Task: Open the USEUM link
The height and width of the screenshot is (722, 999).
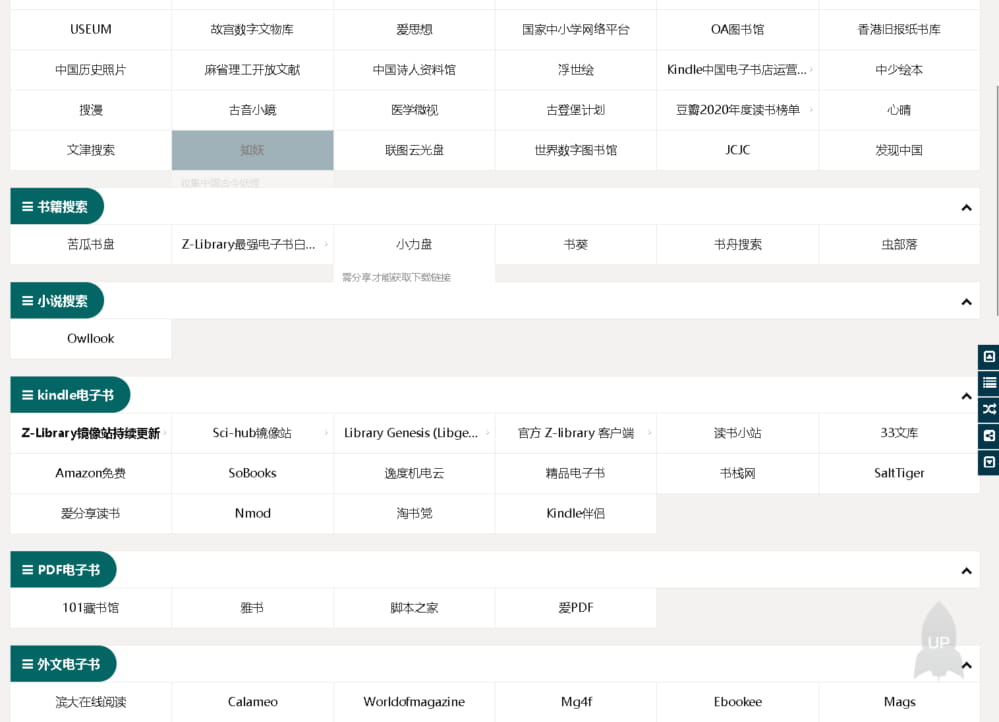Action: (90, 29)
